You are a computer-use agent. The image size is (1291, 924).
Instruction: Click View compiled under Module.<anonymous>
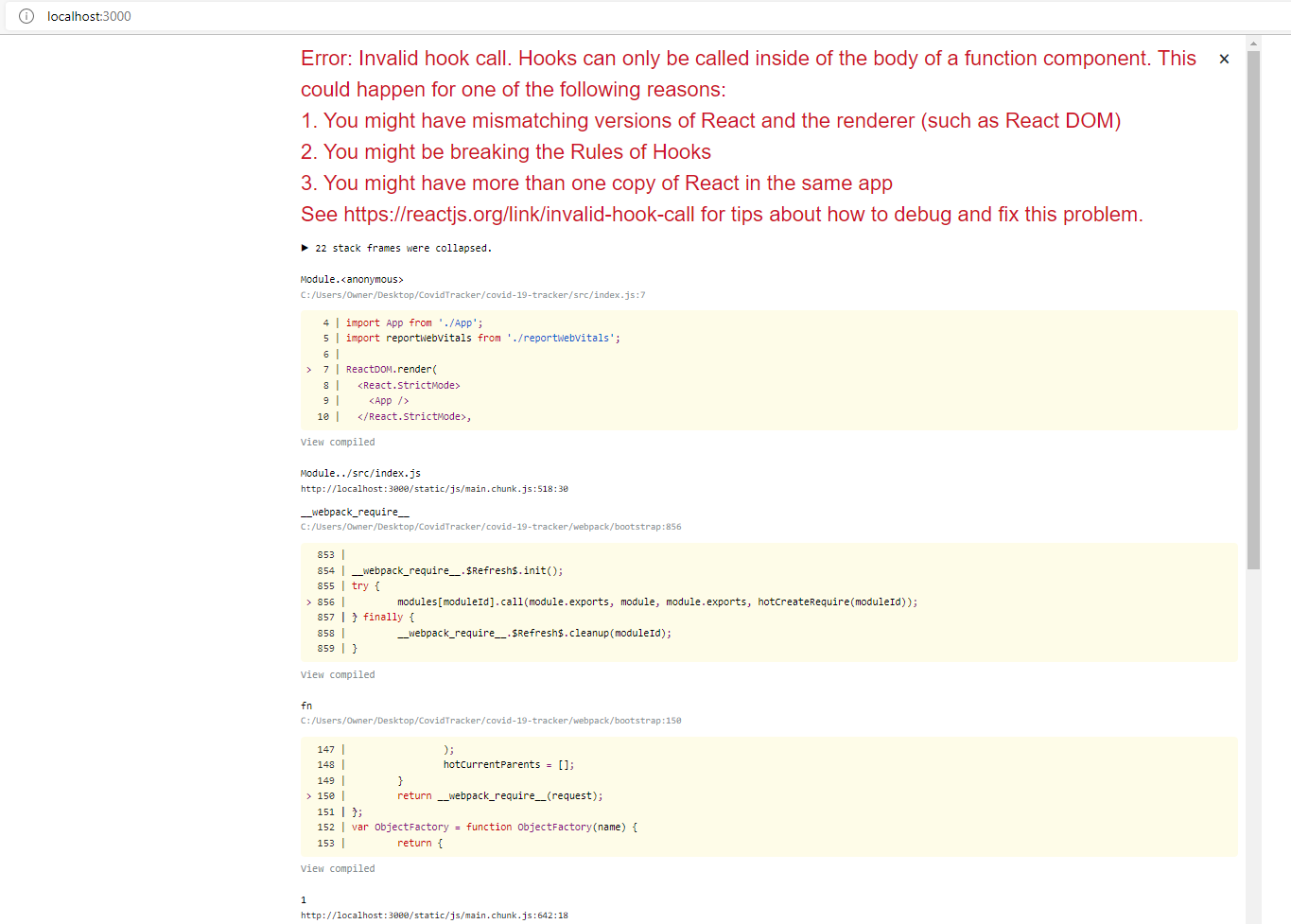pos(337,442)
